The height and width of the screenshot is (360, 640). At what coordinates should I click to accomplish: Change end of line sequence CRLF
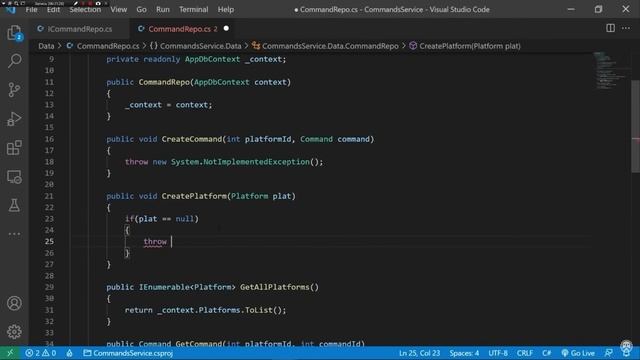(524, 353)
